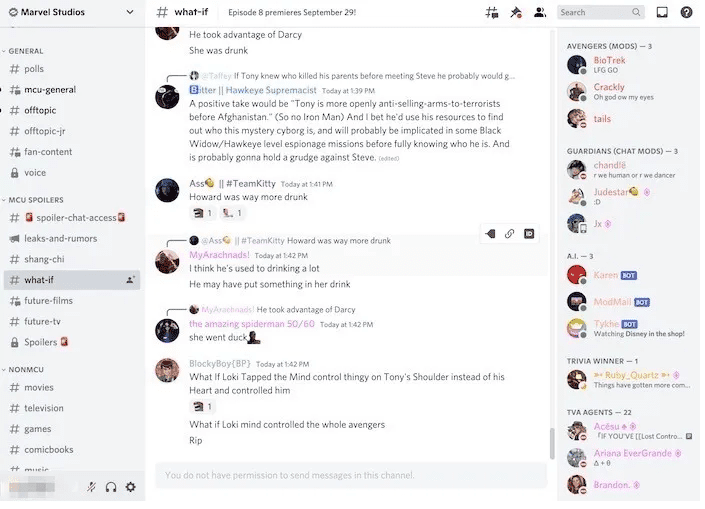Click the chat vertical scrollbar thumb
This screenshot has height=509, width=705.
tap(552, 444)
